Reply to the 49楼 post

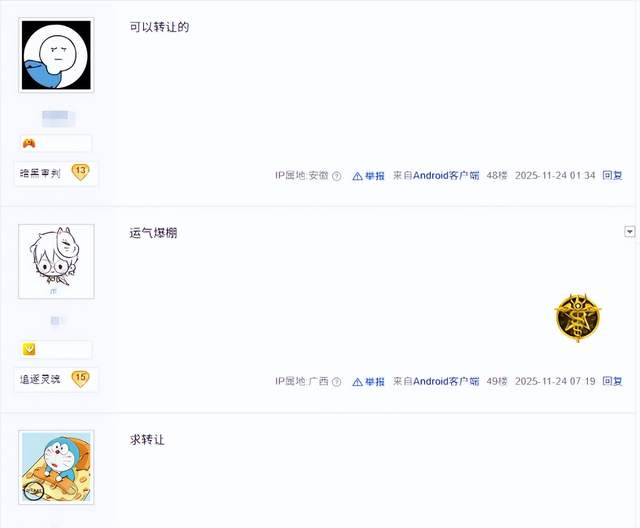[612, 381]
